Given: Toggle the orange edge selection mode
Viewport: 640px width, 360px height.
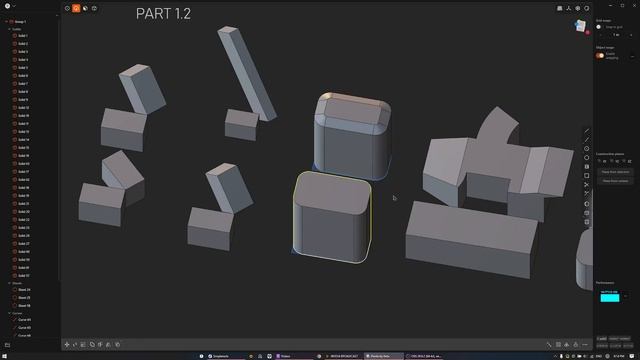Looking at the screenshot, I should click(76, 8).
